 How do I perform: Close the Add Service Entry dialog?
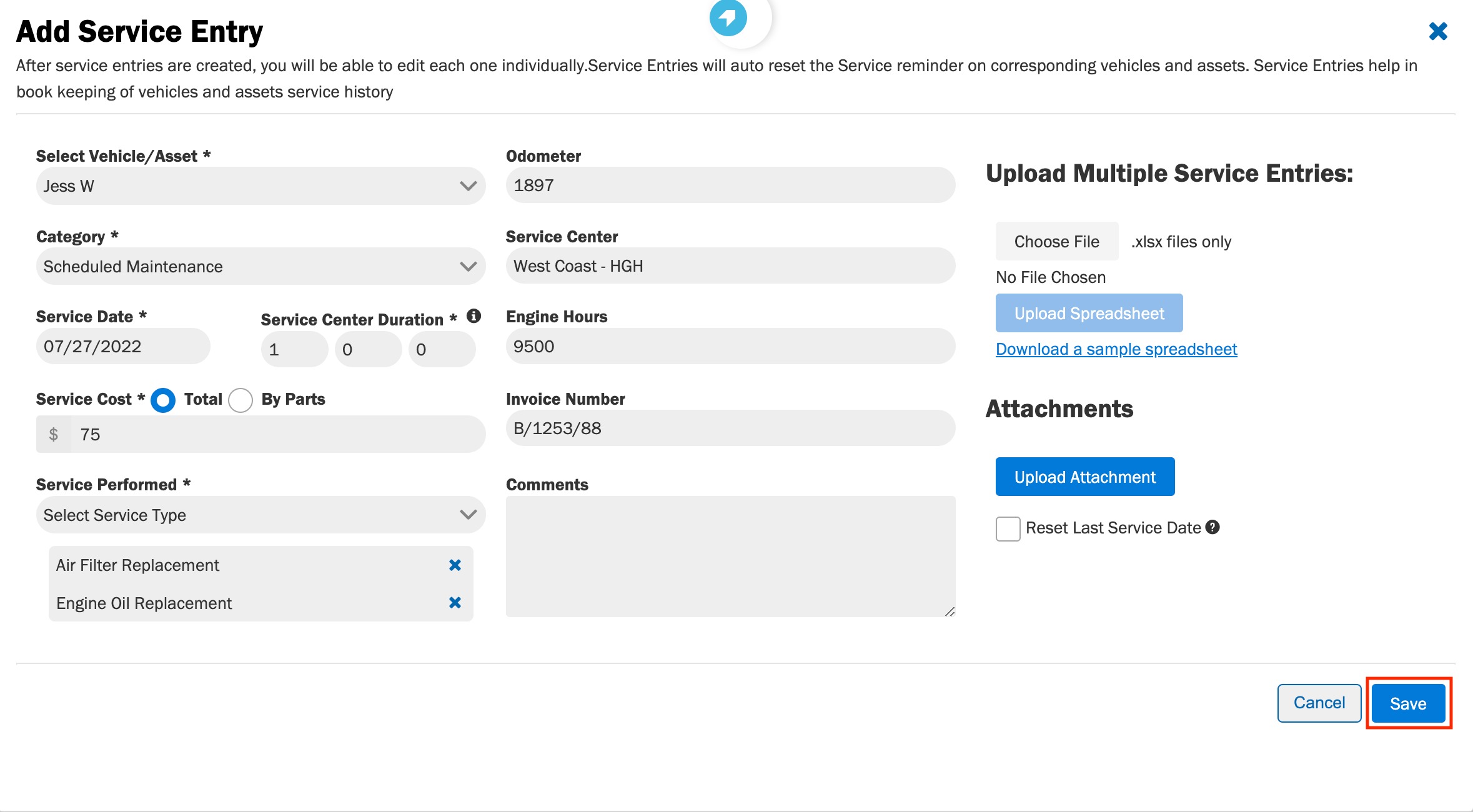pyautogui.click(x=1438, y=31)
